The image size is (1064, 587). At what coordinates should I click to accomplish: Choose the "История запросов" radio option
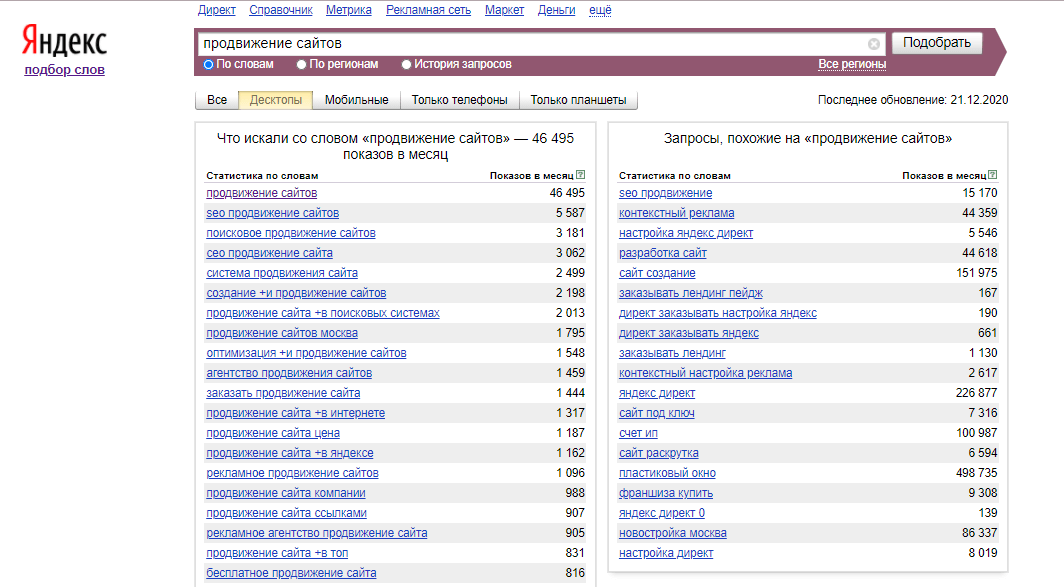[406, 65]
